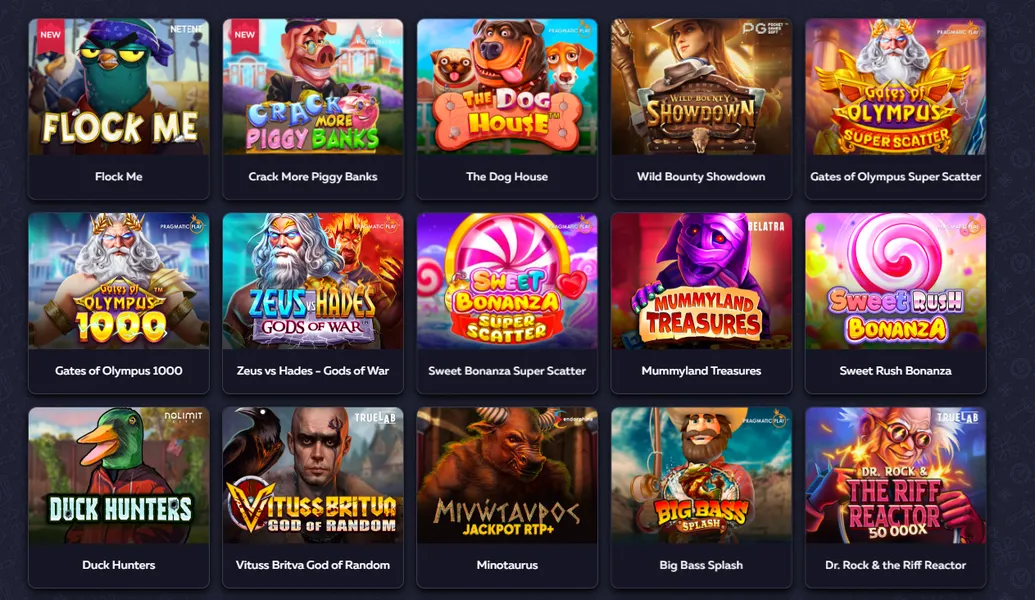Image resolution: width=1035 pixels, height=600 pixels.
Task: Click the NEW ribbon on Crack More Piggy Banks
Action: [x=244, y=36]
